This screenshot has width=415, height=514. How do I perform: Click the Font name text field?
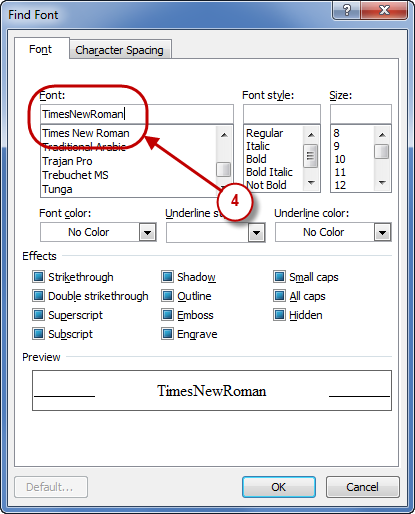pos(137,114)
